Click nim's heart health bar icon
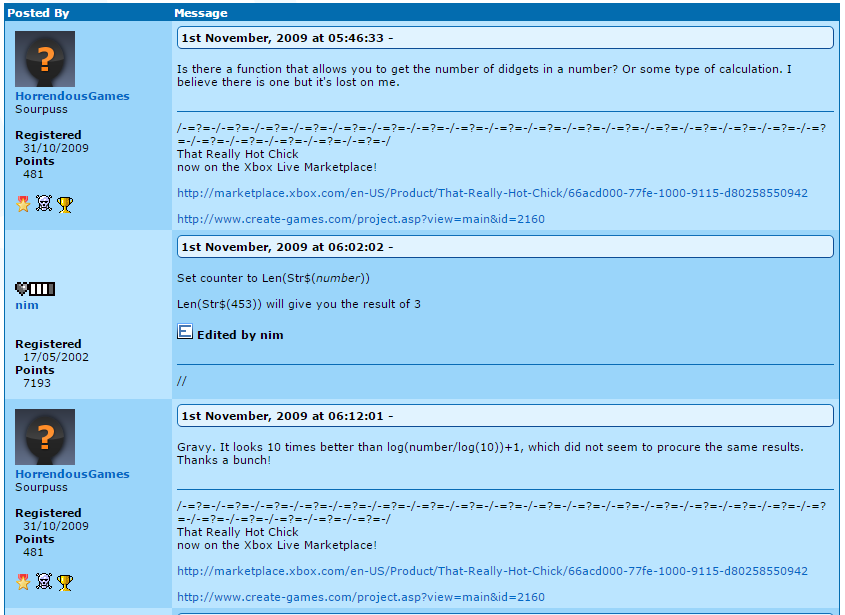The height and width of the screenshot is (615, 845). 35,289
